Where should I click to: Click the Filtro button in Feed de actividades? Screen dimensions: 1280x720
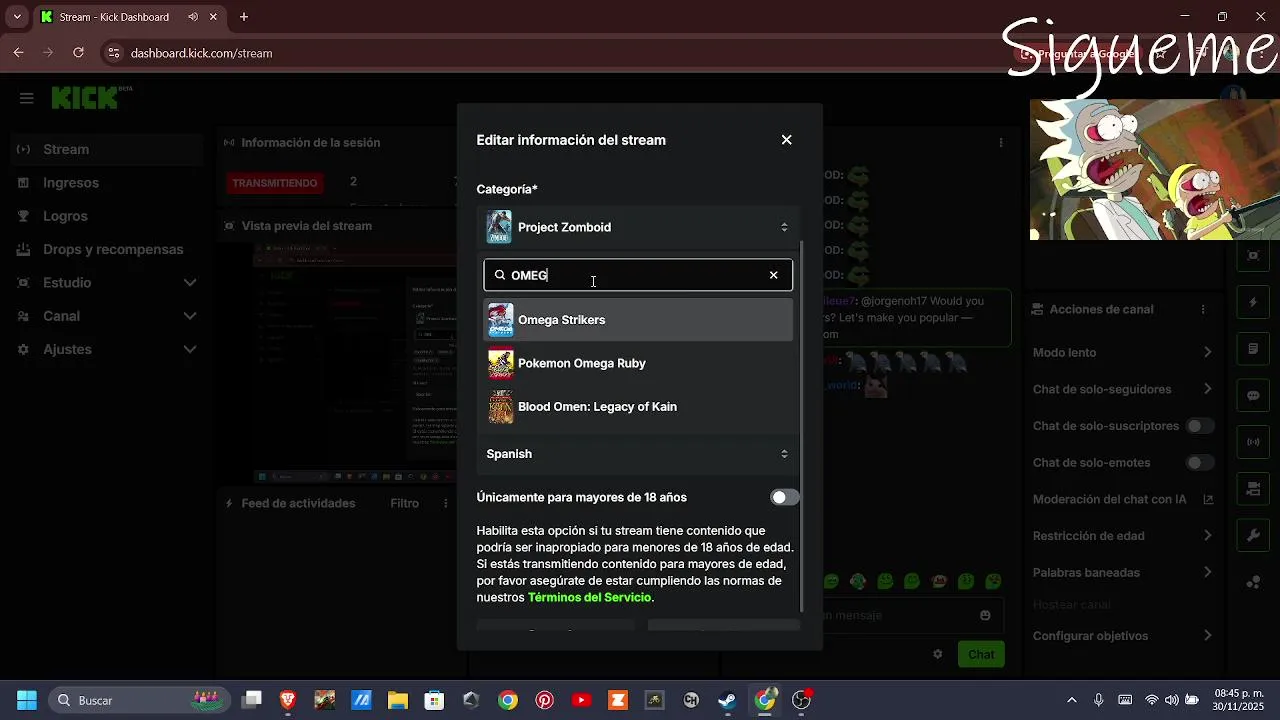coord(404,503)
